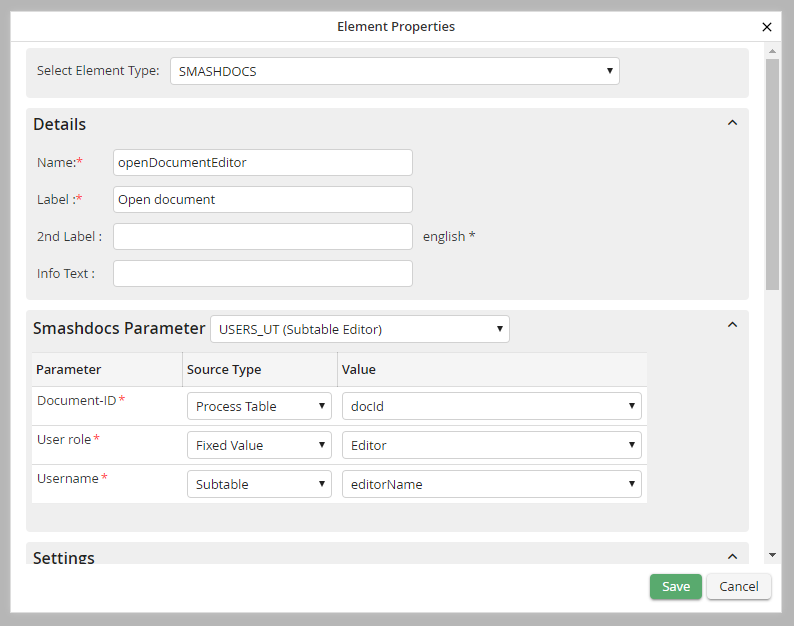Click the vertical scrollbar thumb
This screenshot has width=794, height=626.
click(x=772, y=174)
